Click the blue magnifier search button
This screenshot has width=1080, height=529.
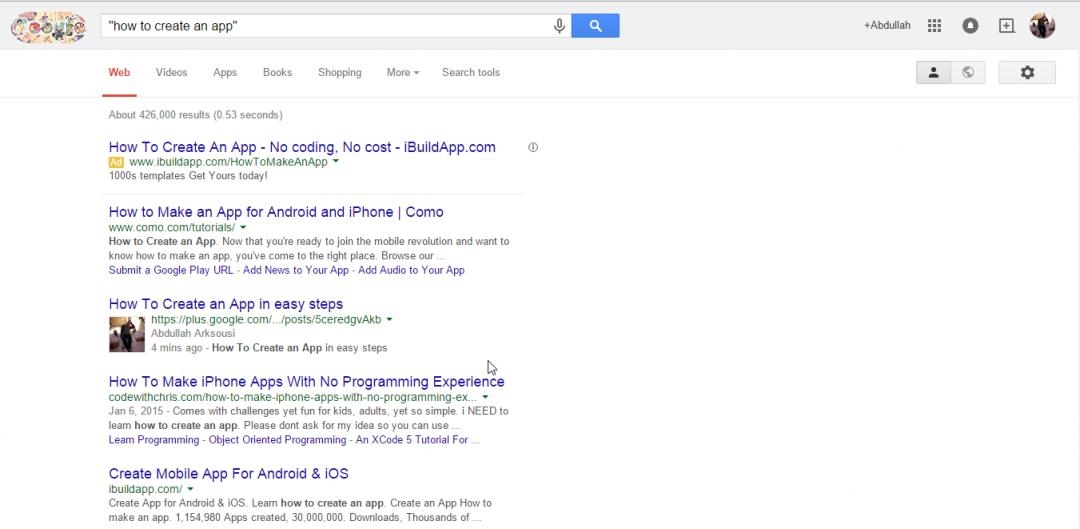click(x=595, y=26)
